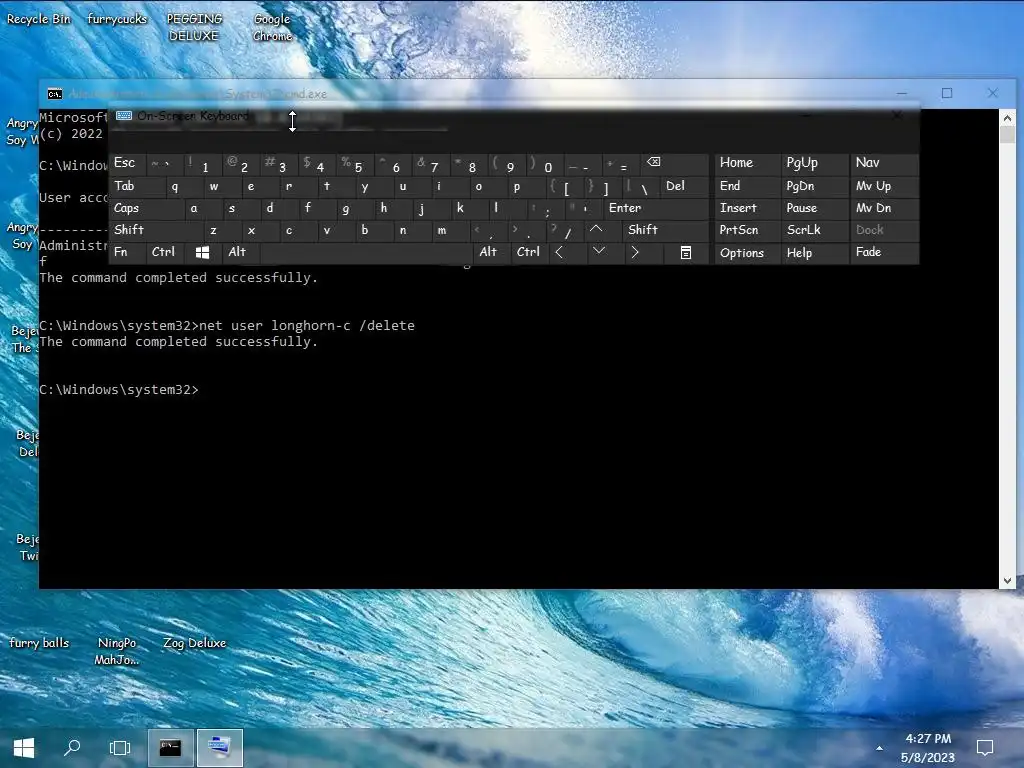Click the Insert key
This screenshot has height=768, width=1024.
click(x=747, y=208)
